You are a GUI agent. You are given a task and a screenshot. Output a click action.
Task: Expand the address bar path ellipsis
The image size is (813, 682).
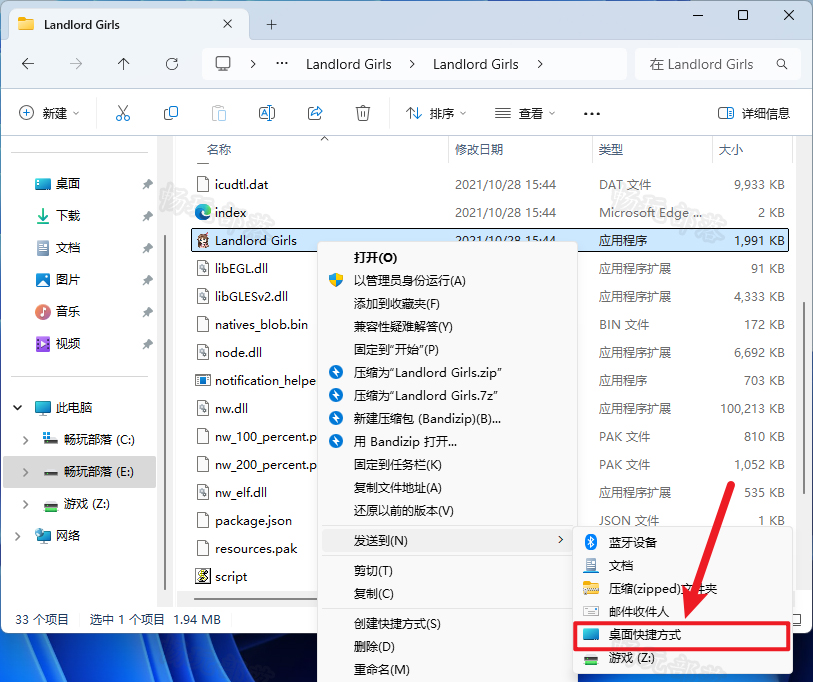(x=282, y=64)
